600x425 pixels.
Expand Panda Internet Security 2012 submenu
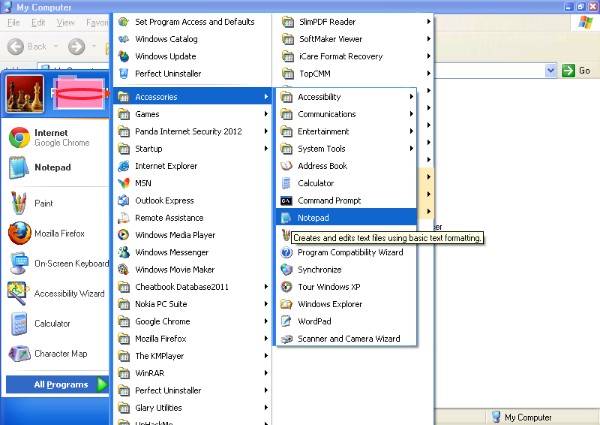[x=266, y=131]
